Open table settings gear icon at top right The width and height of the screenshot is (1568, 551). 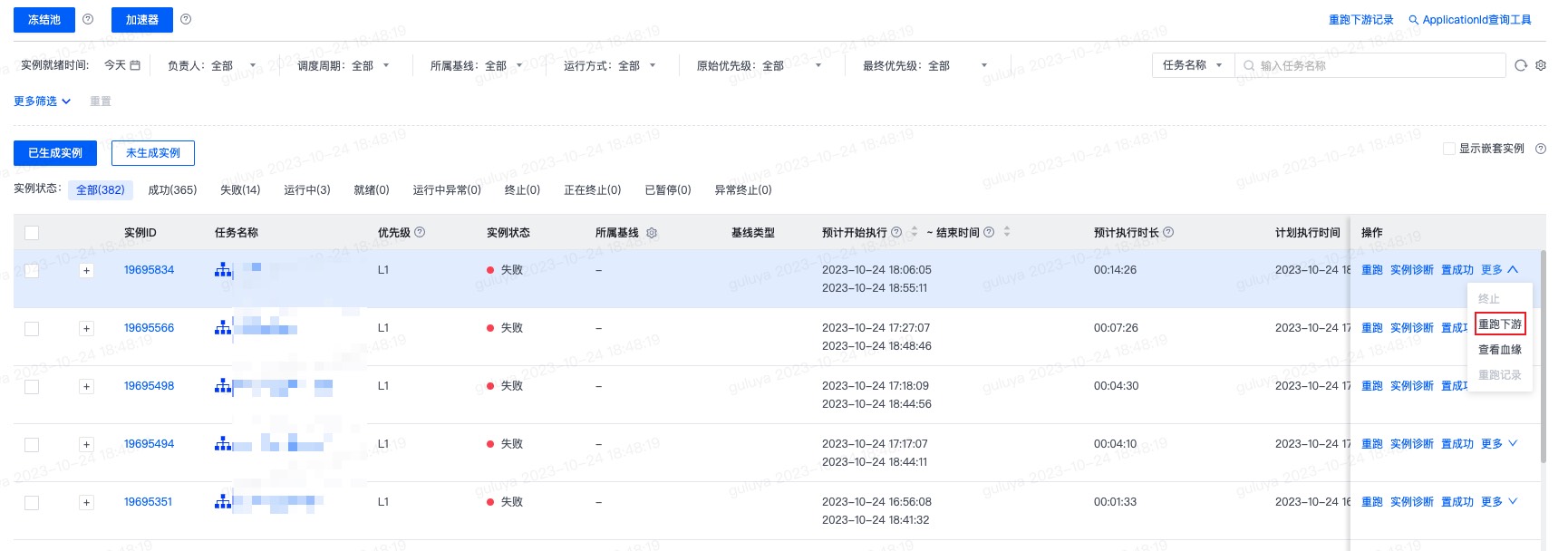click(1541, 65)
